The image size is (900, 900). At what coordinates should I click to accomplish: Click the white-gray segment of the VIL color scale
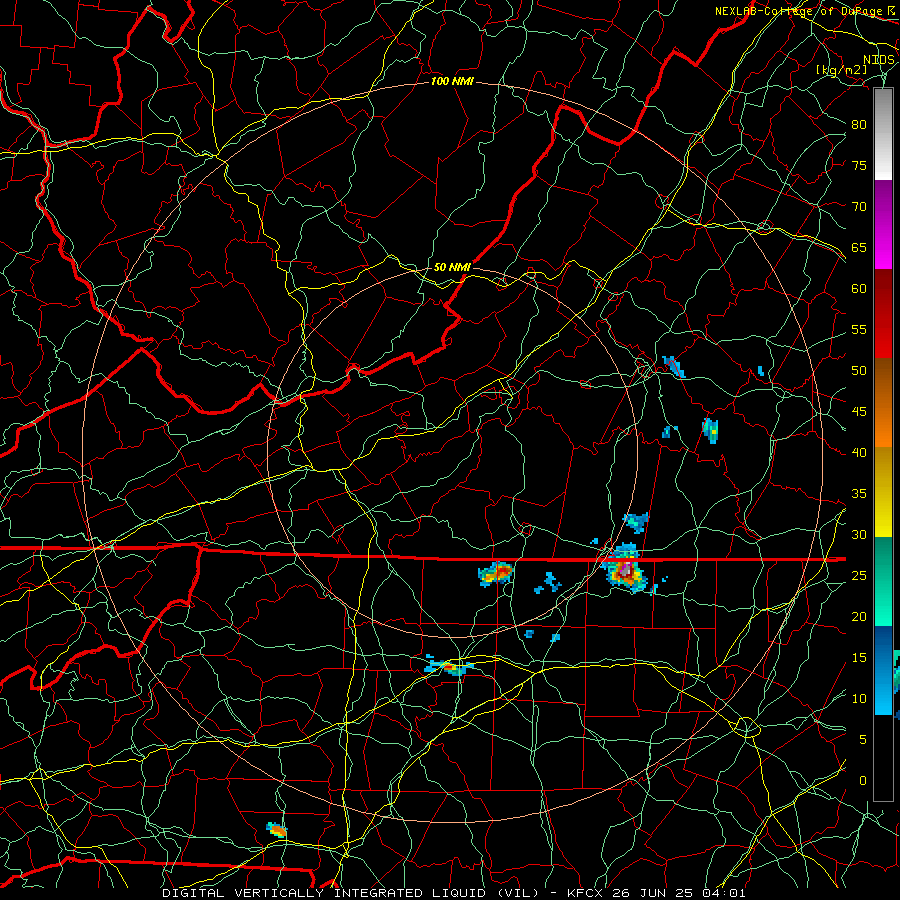pos(883,134)
